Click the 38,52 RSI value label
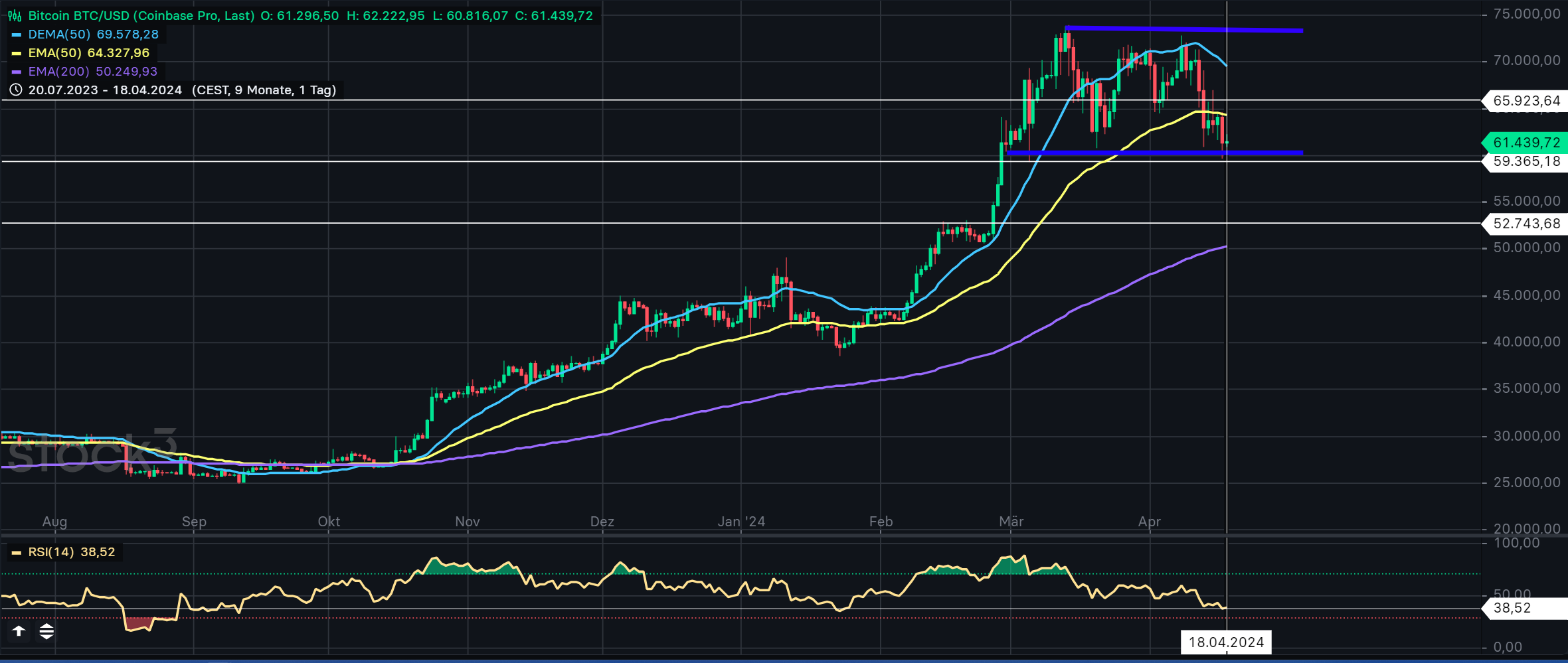Viewport: 1568px width, 663px height. coord(1512,608)
